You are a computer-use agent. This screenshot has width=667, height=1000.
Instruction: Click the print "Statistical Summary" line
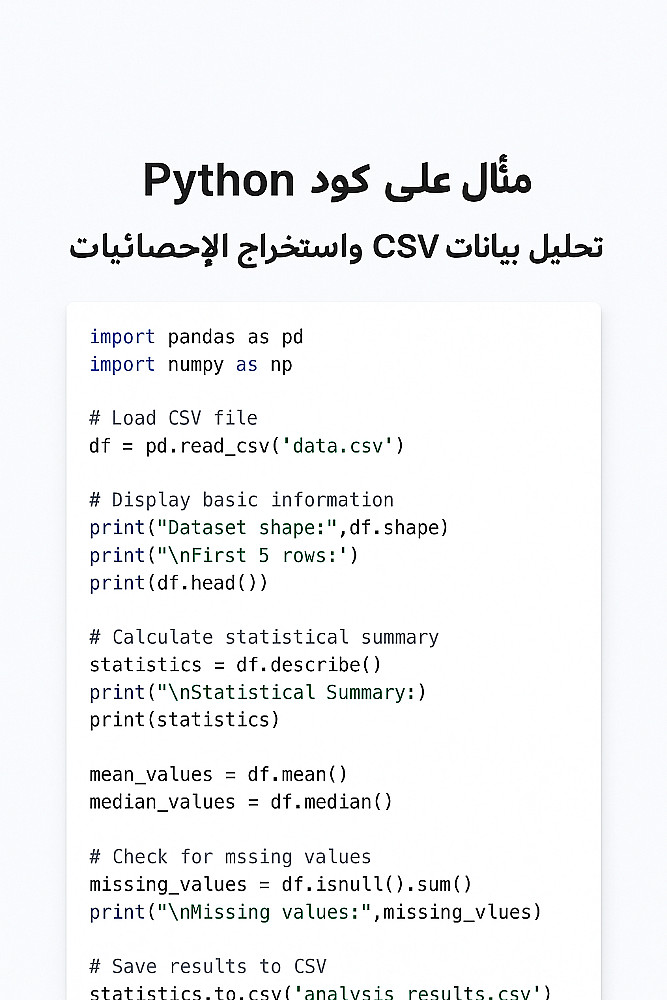click(x=257, y=692)
